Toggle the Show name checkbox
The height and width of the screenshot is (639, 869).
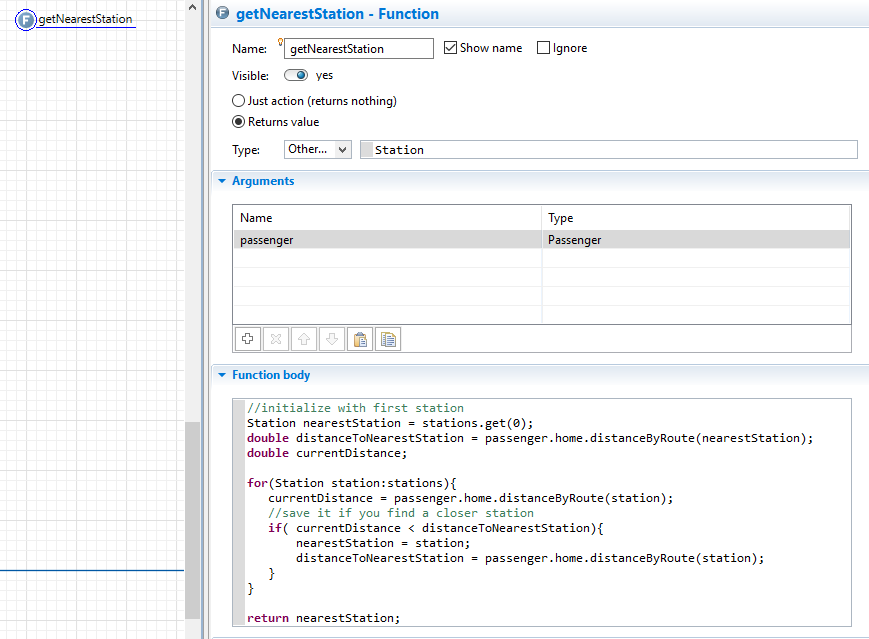tap(450, 48)
